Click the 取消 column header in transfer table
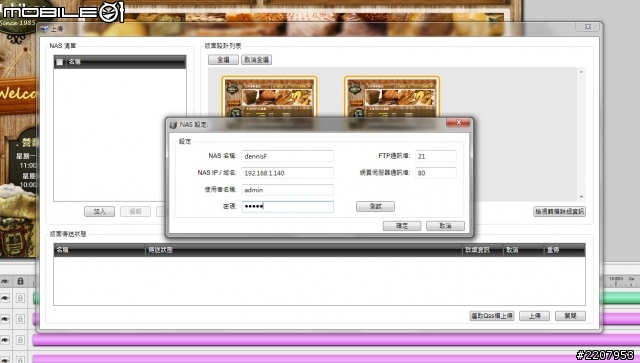Screen dimensions: 640x363 point(523,250)
